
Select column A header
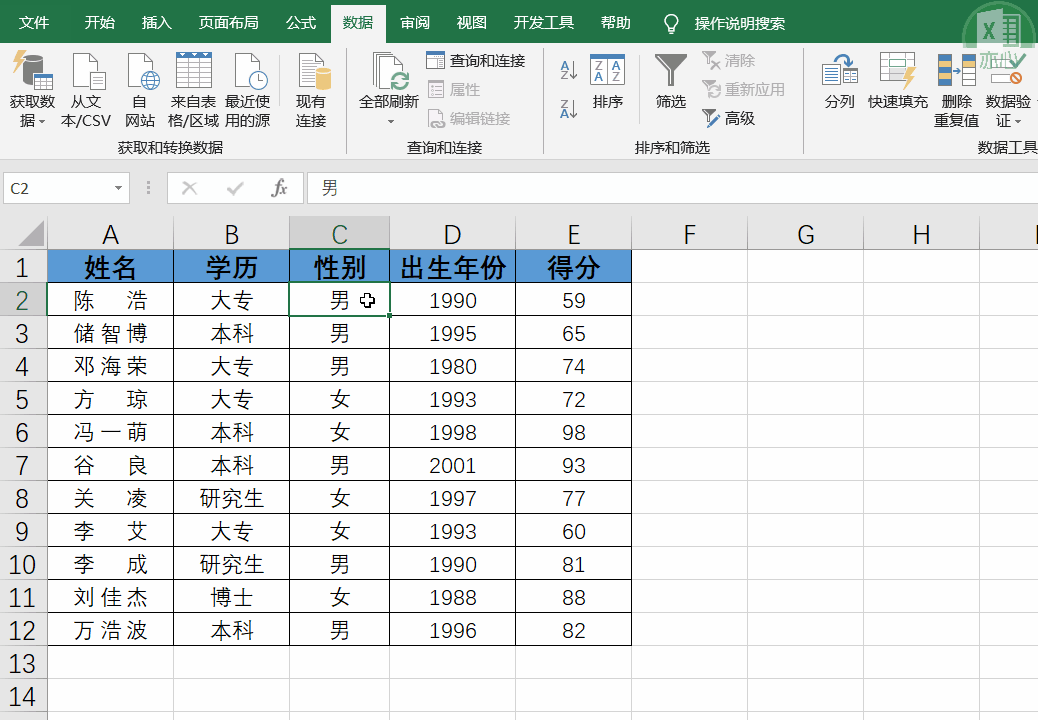click(x=111, y=234)
